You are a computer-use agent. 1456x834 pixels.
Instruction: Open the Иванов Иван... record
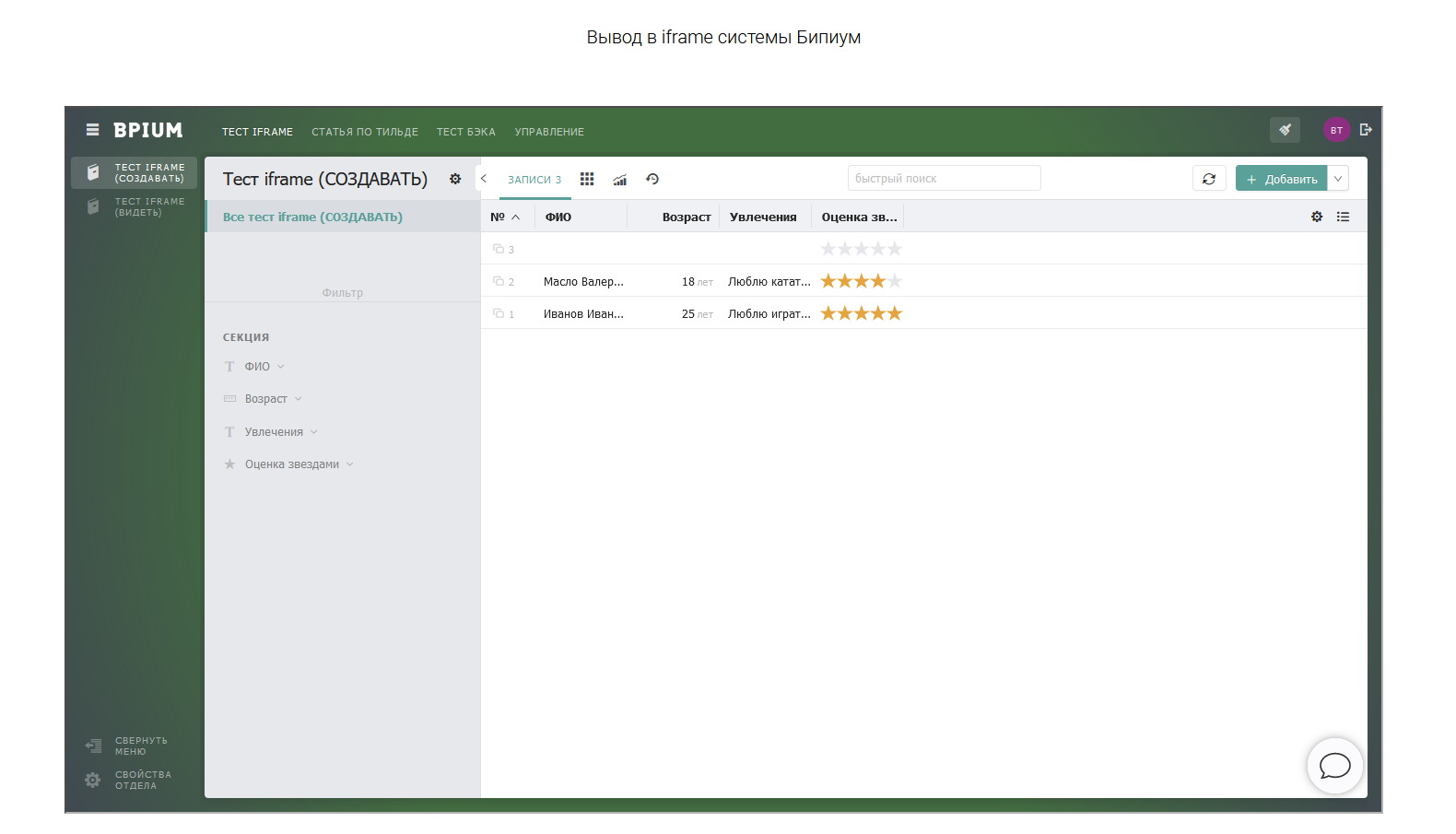(583, 314)
